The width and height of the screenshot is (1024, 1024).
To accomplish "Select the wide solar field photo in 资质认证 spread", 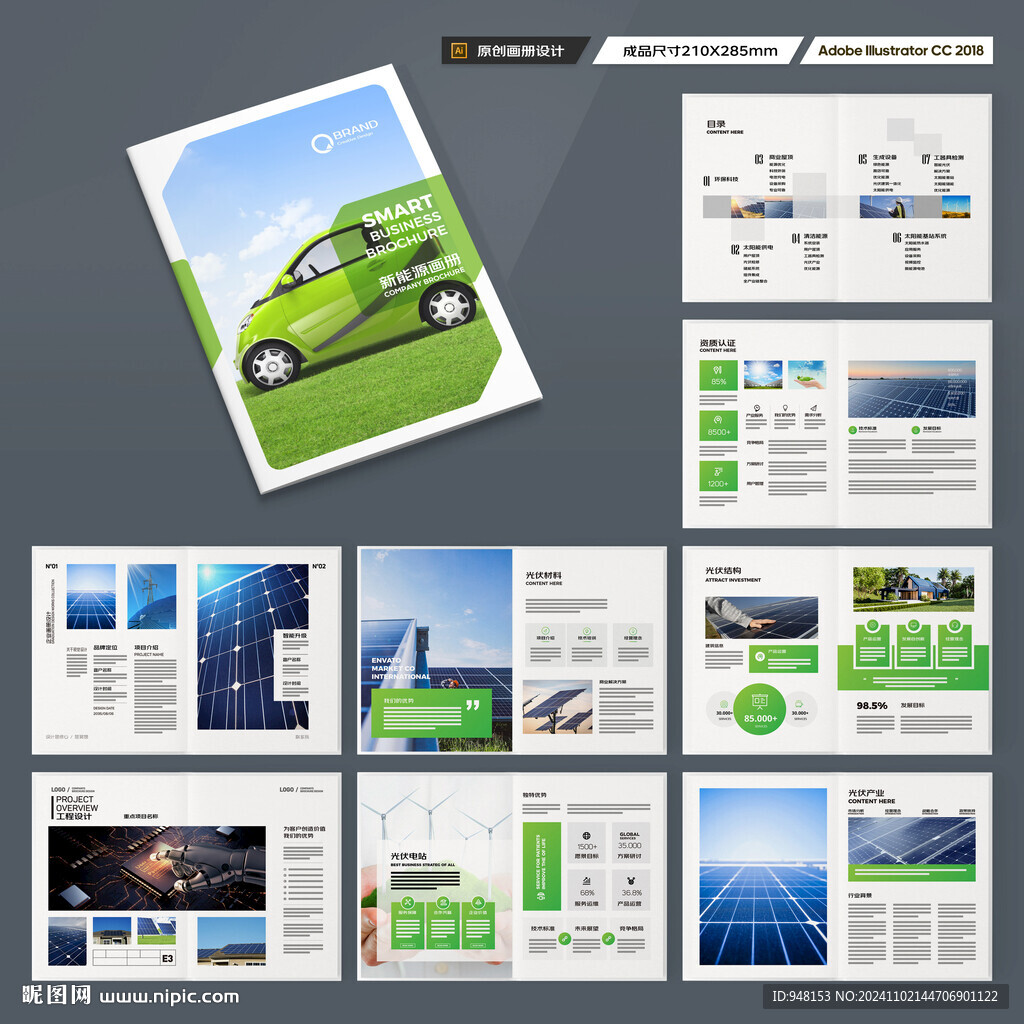I will click(x=912, y=389).
